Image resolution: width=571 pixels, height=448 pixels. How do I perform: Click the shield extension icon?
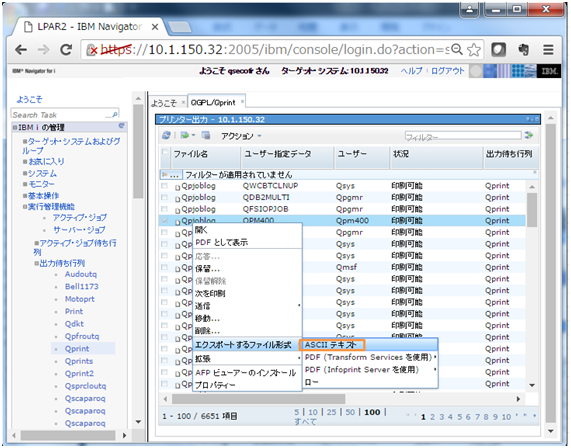[x=499, y=50]
